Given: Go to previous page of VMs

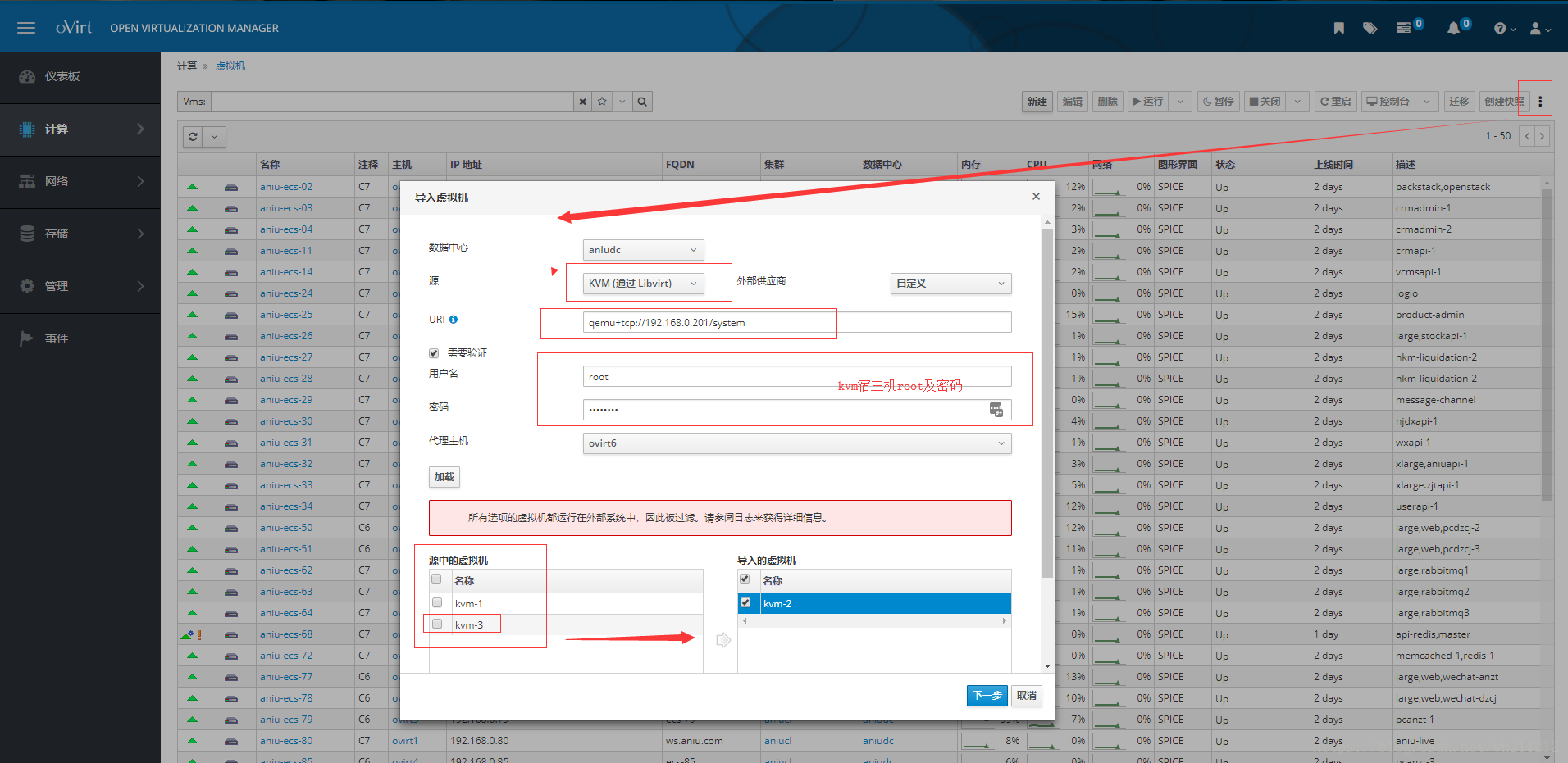Looking at the screenshot, I should tap(1527, 136).
